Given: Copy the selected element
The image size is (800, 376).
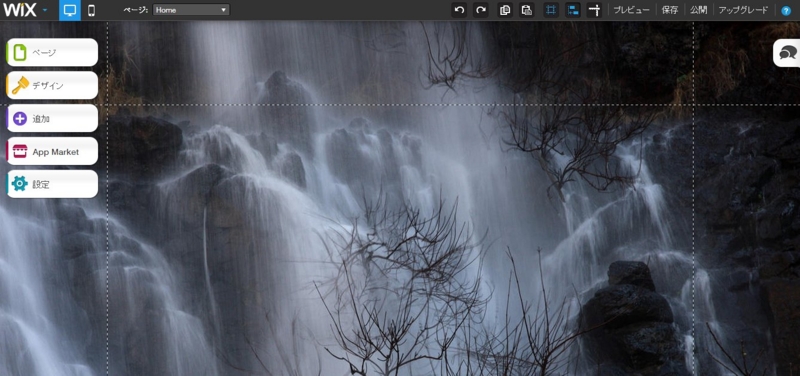Looking at the screenshot, I should (505, 10).
